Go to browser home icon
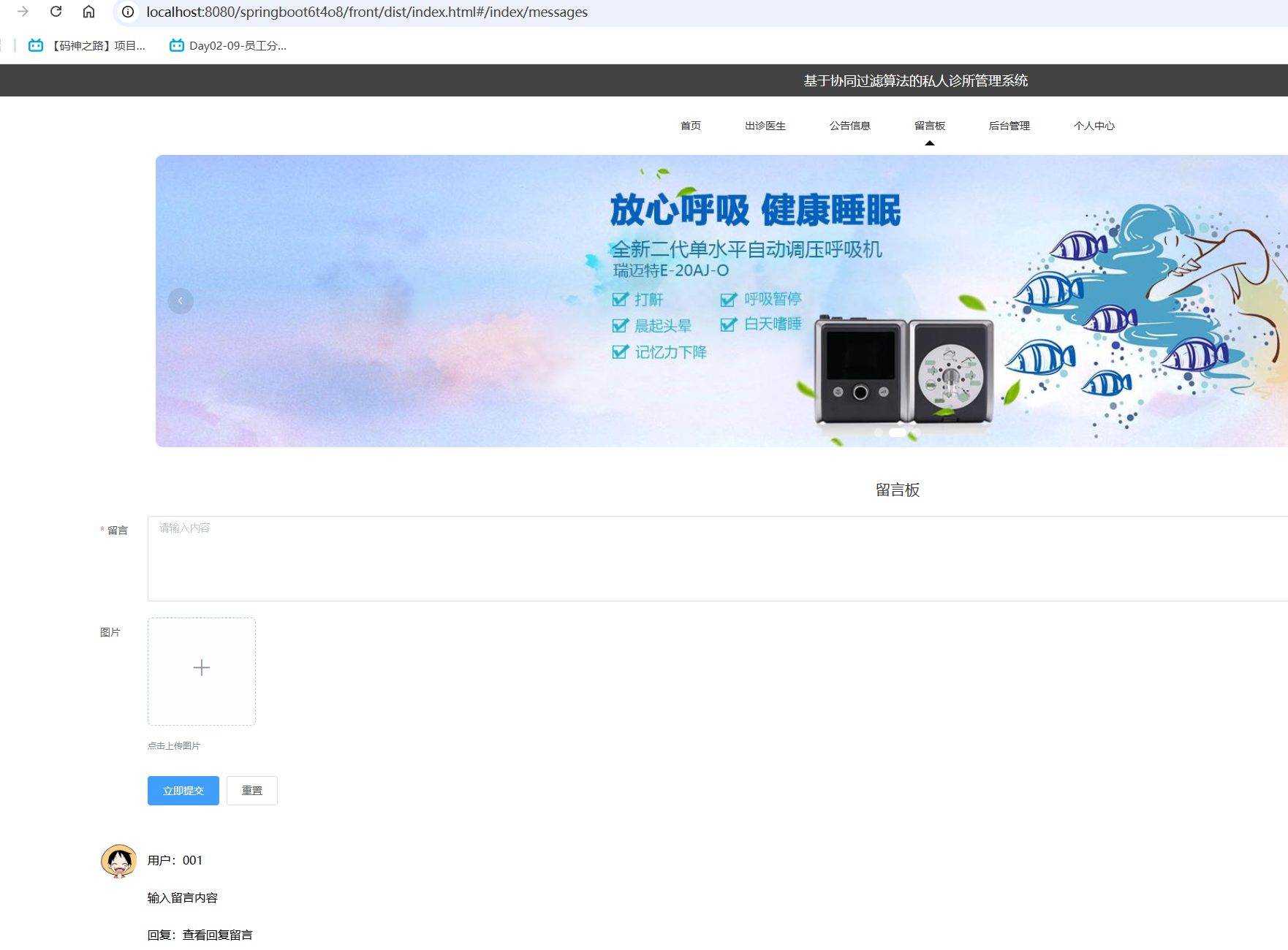The width and height of the screenshot is (1288, 950). coord(88,12)
